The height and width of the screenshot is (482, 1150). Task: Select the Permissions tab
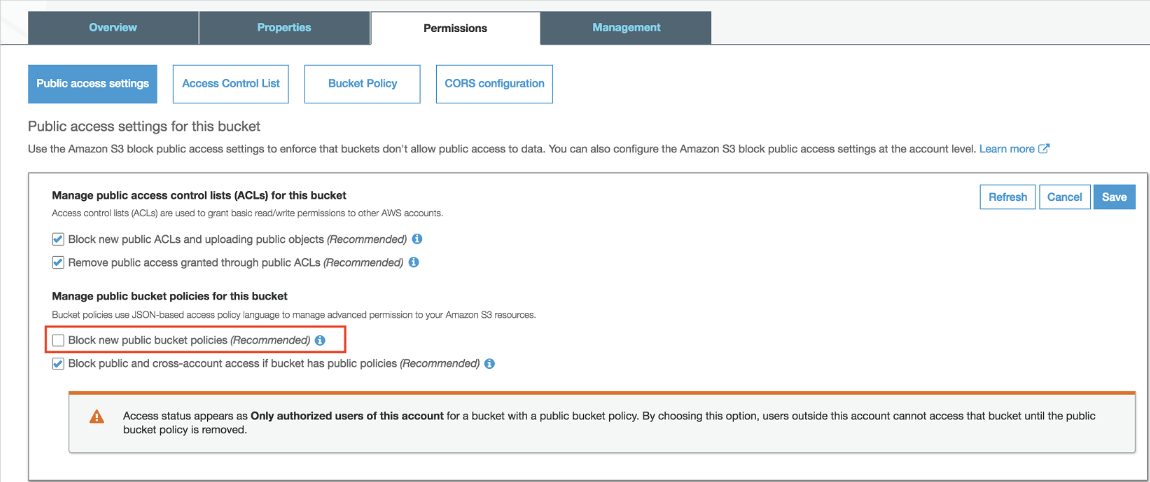tap(455, 28)
